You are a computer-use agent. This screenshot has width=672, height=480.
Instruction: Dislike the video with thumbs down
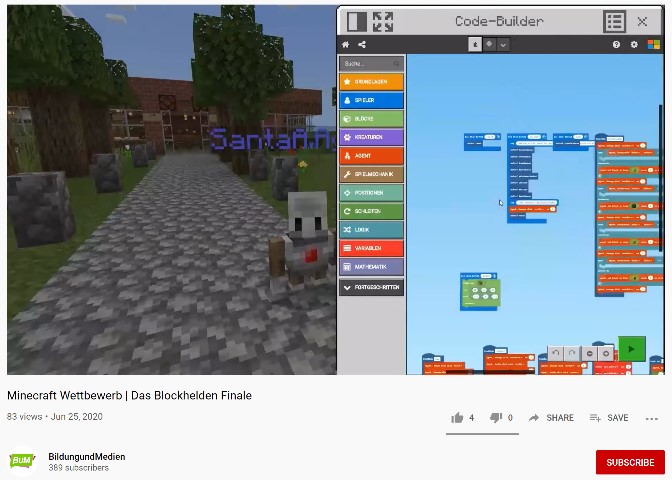[x=496, y=418]
